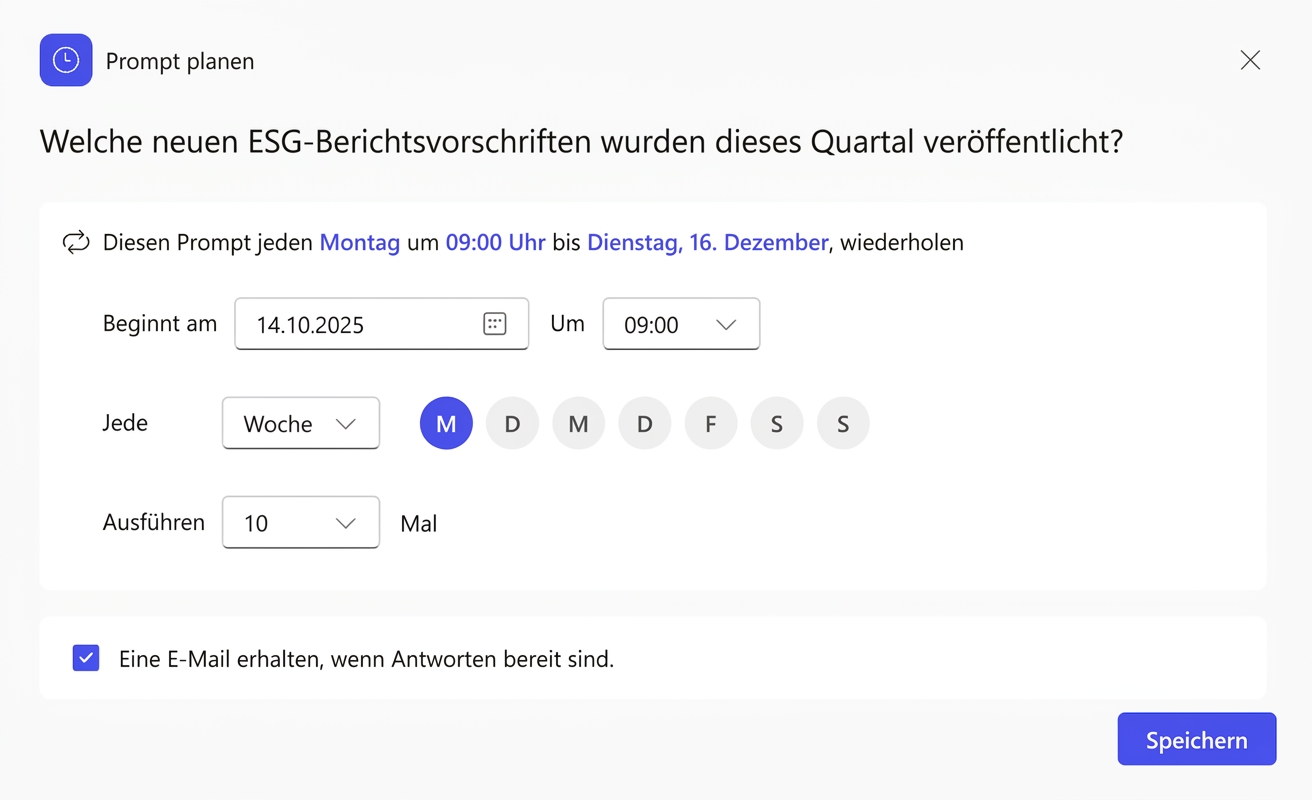Select the Freitag F day button
Screen dimensions: 1312x800
point(711,423)
